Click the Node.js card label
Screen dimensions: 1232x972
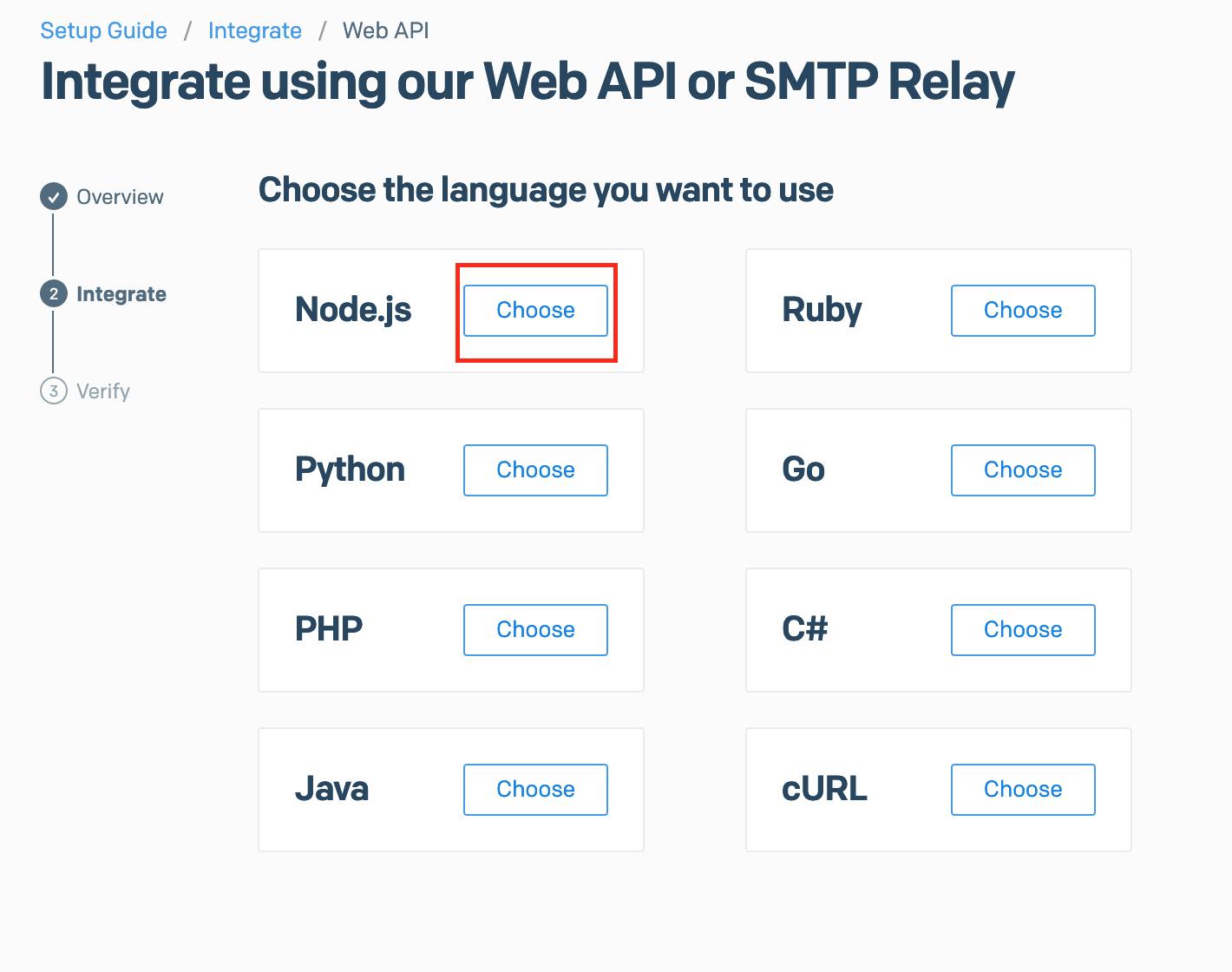point(353,310)
